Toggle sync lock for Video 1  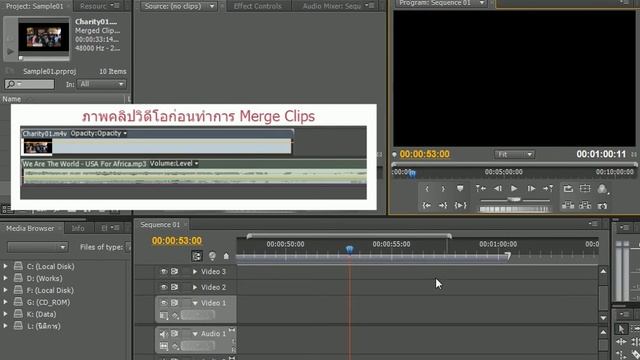pyautogui.click(x=175, y=303)
